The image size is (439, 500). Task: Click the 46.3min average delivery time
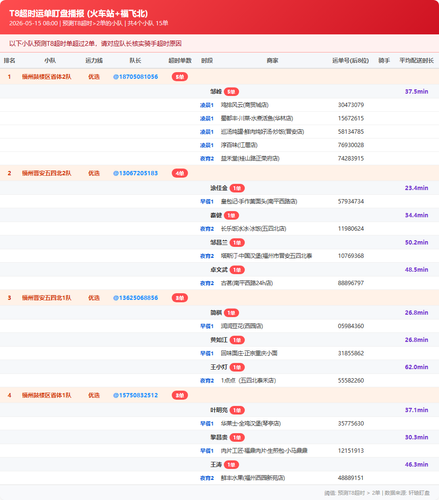[417, 465]
